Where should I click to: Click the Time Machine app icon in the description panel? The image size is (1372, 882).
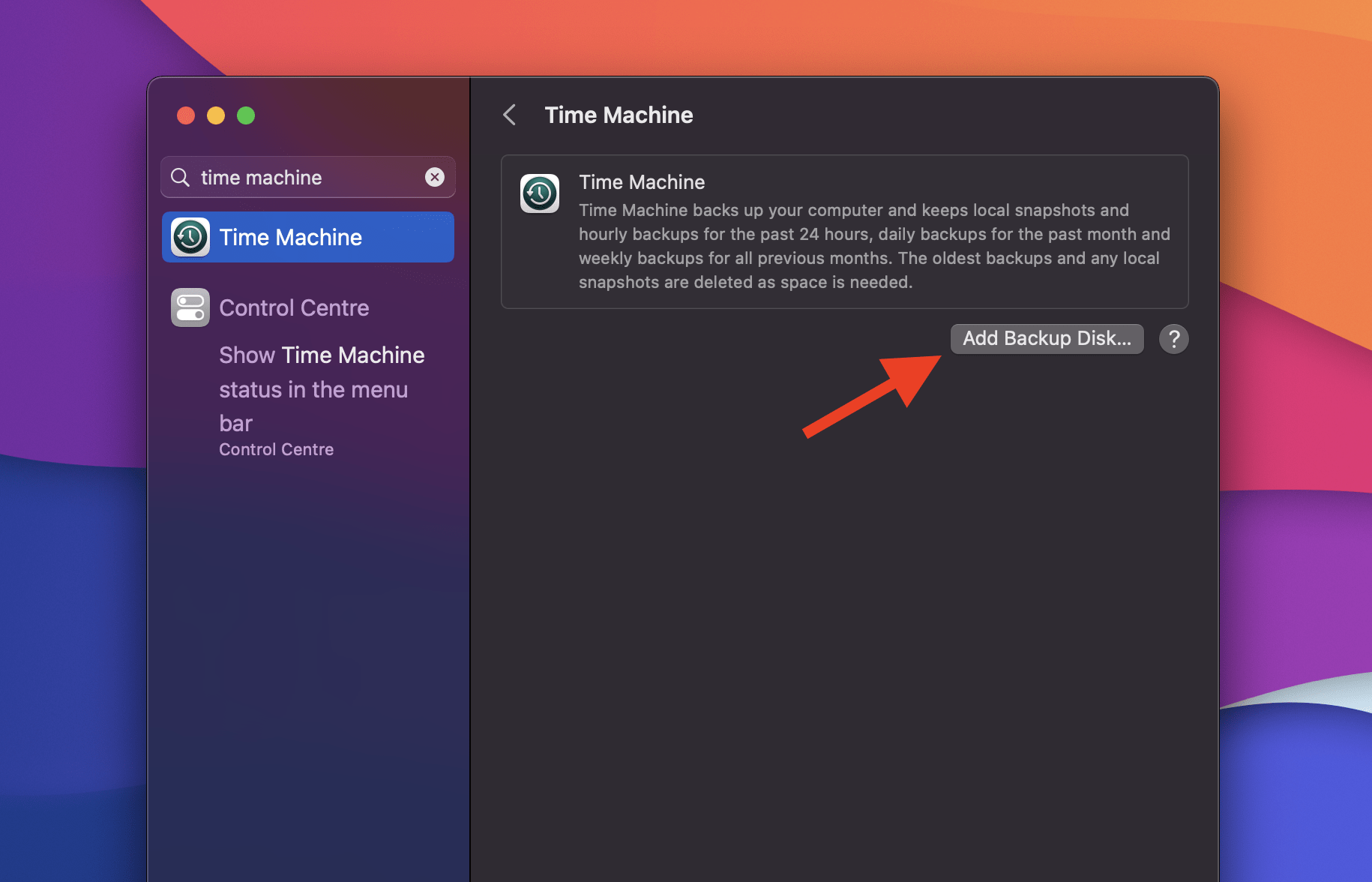538,193
